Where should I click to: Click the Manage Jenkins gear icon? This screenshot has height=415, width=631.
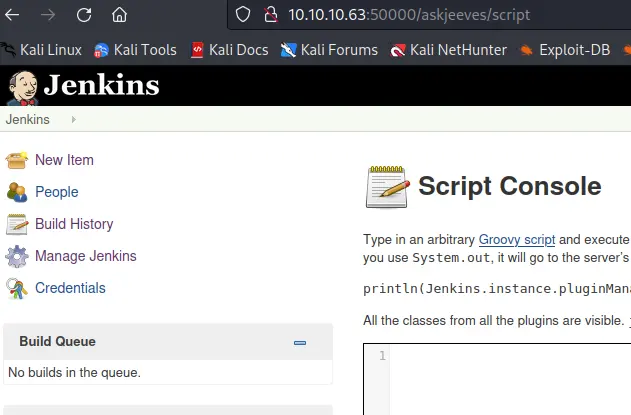17,256
